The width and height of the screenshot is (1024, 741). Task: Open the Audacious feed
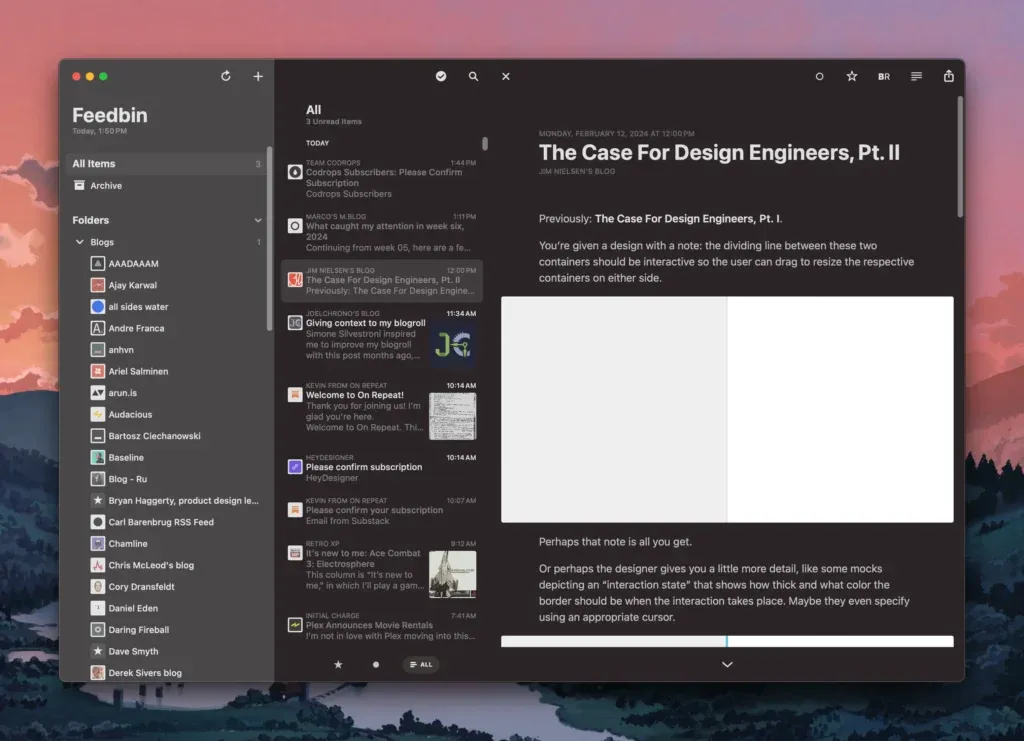click(x=175, y=415)
